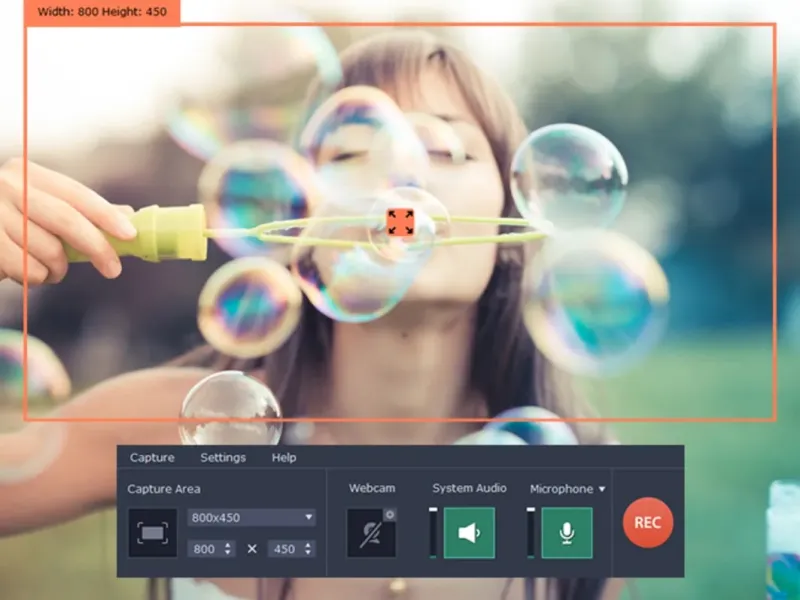This screenshot has width=800, height=600.
Task: Increase capture width with up arrow
Action: point(228,545)
